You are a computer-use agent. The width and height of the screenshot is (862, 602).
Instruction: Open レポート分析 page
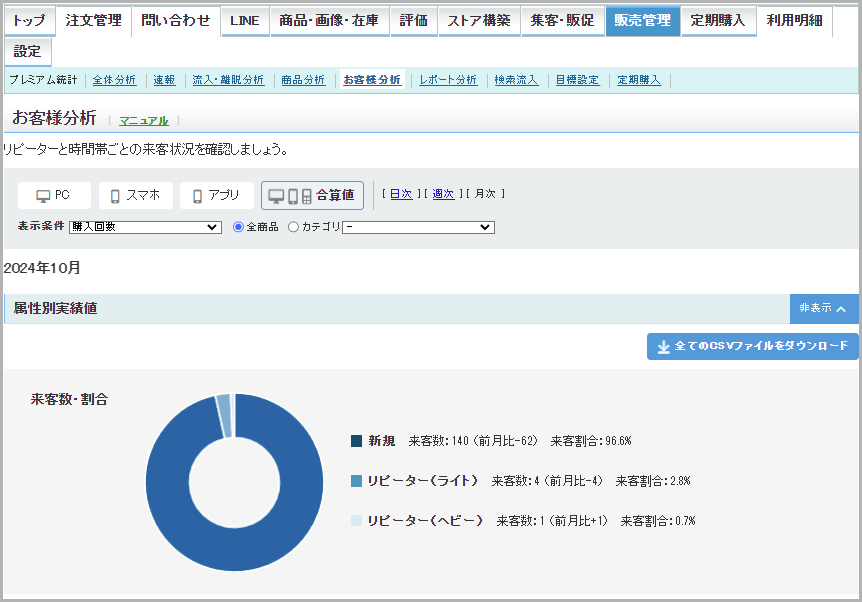[x=448, y=80]
